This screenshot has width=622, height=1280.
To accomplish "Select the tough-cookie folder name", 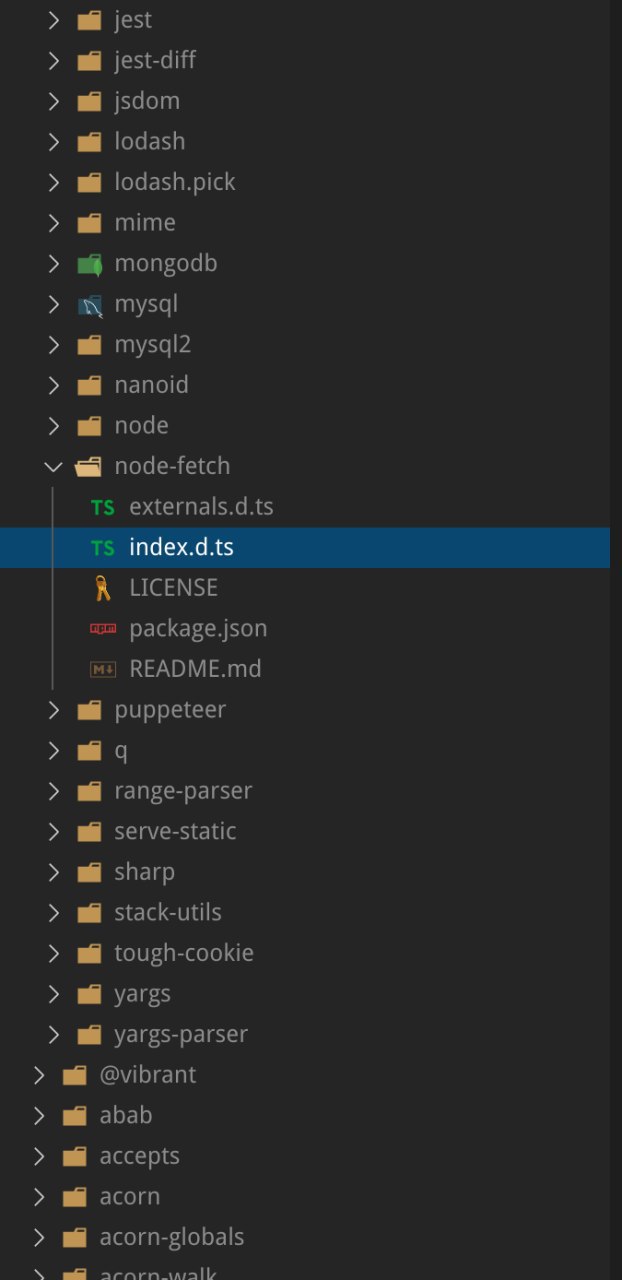I will click(184, 953).
